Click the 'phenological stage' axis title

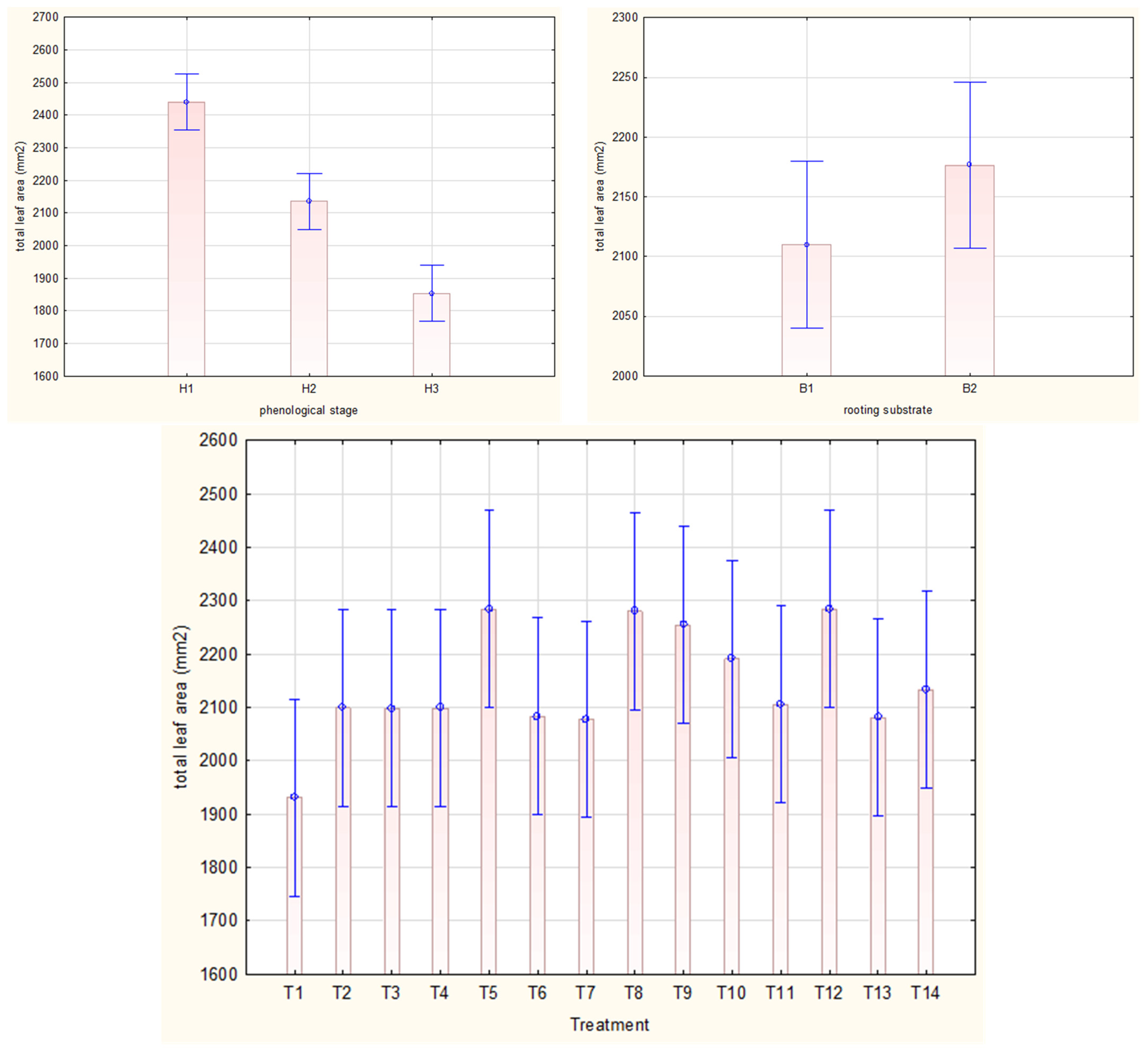click(x=309, y=410)
